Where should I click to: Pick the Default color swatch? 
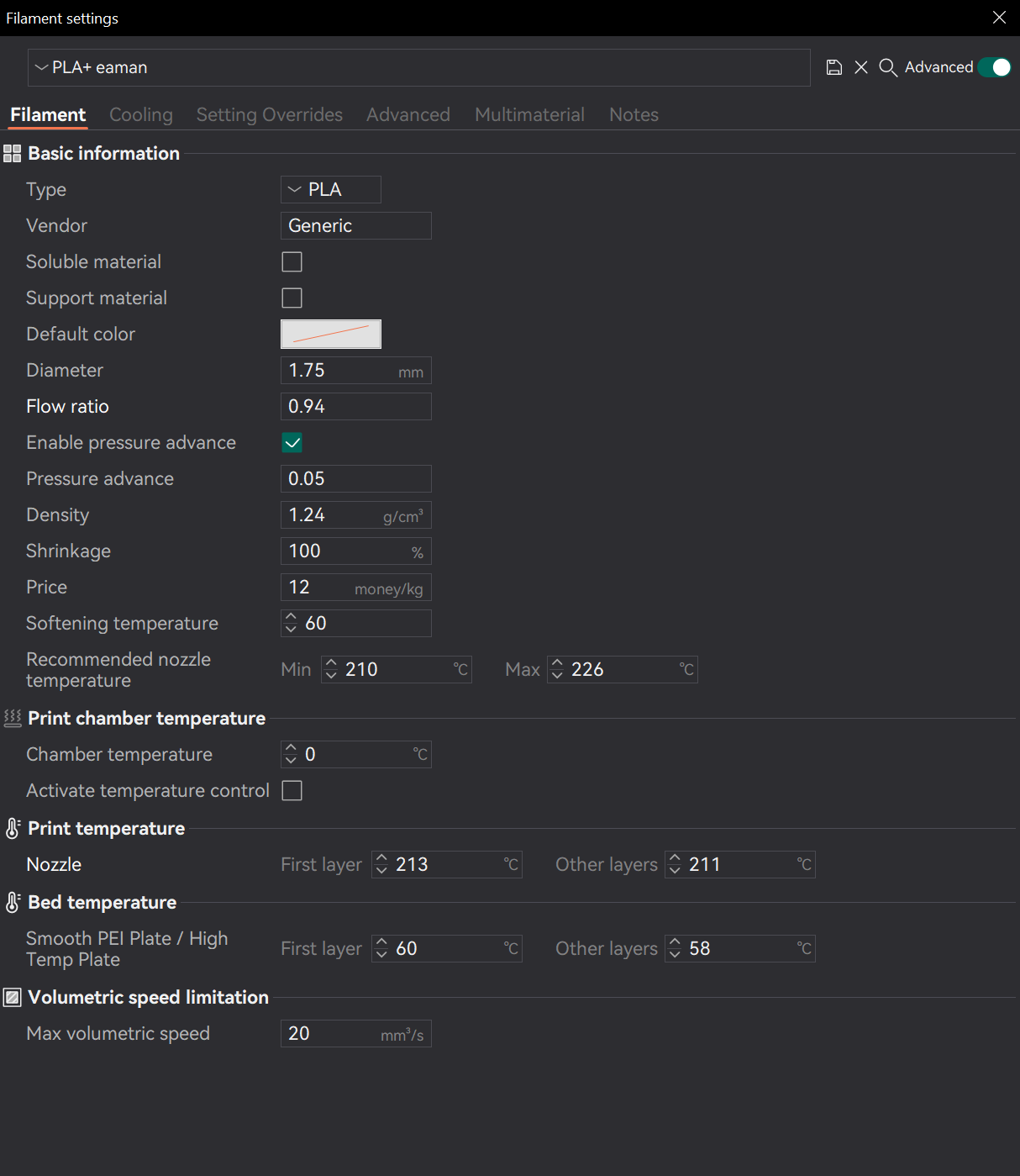331,335
